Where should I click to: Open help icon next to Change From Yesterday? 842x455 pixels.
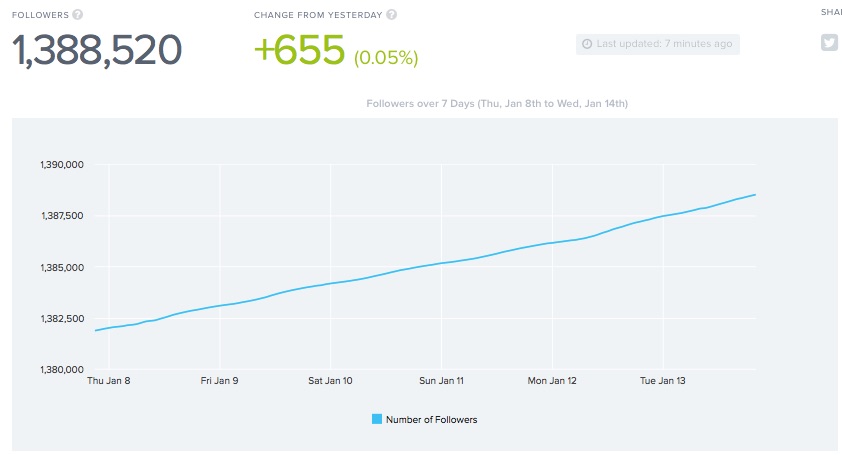pyautogui.click(x=392, y=15)
